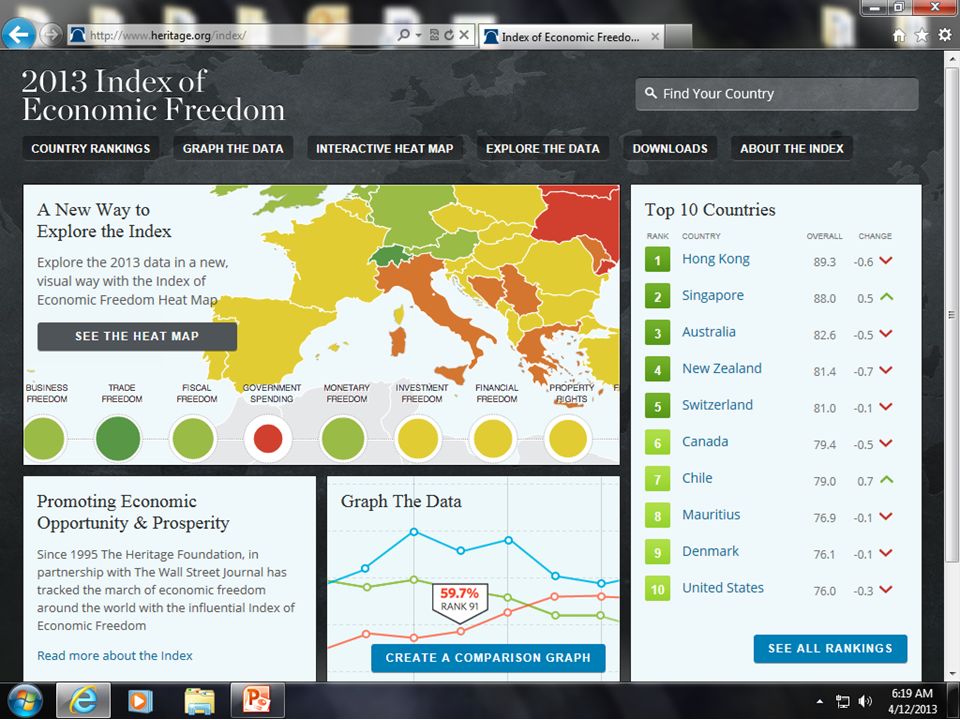This screenshot has height=720, width=960.
Task: Launch Windows Media Player from taskbar
Action: [x=140, y=702]
